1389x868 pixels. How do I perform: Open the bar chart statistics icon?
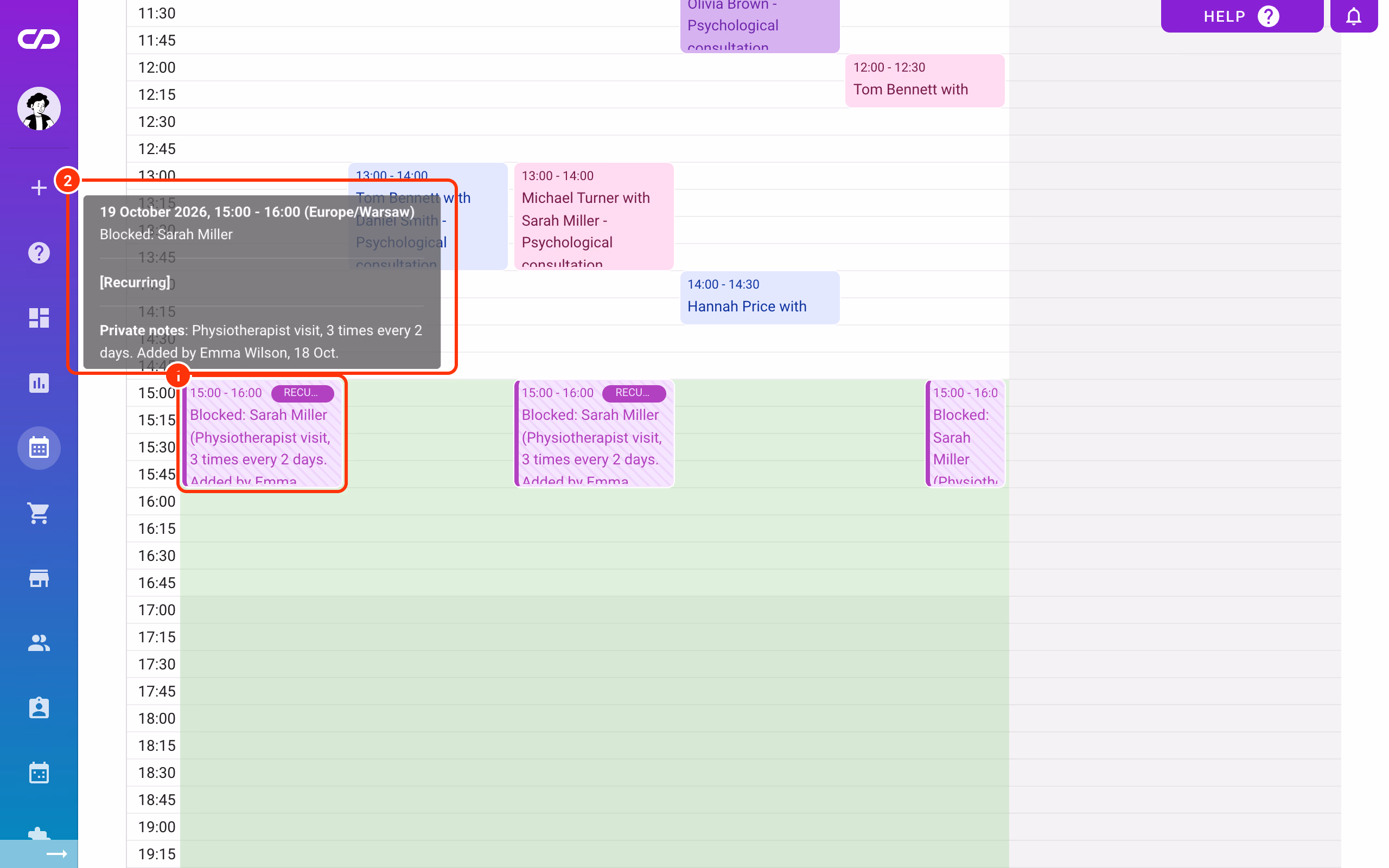pos(39,383)
